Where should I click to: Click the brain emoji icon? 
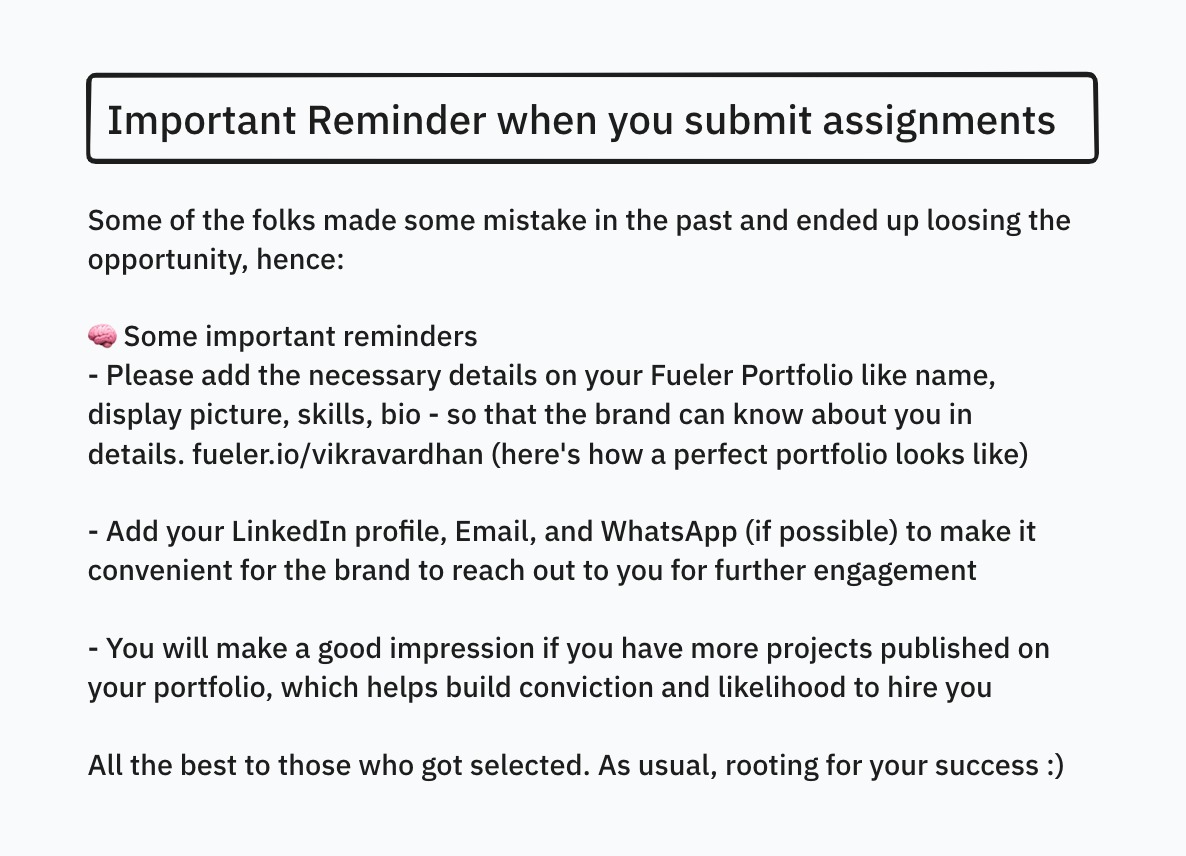point(102,336)
